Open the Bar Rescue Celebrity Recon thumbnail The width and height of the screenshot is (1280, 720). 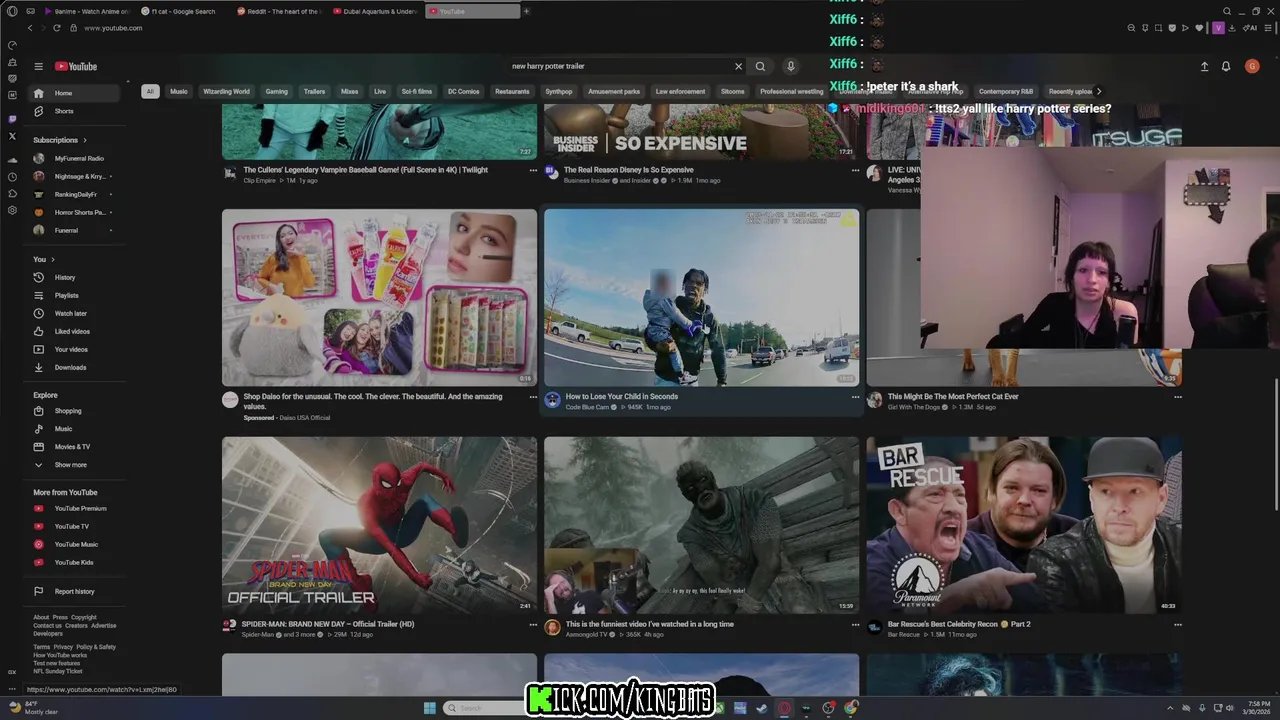1024,525
